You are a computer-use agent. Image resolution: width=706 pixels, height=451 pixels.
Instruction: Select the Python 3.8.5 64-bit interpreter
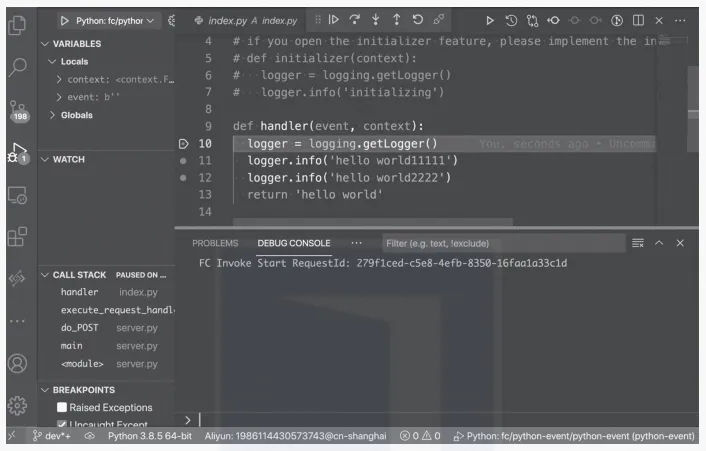149,436
